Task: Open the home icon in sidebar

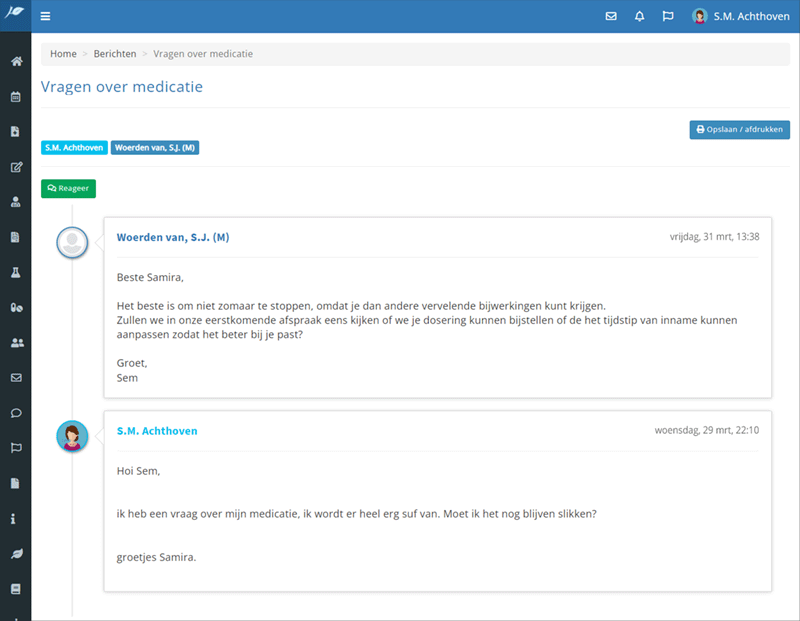Action: pos(16,62)
